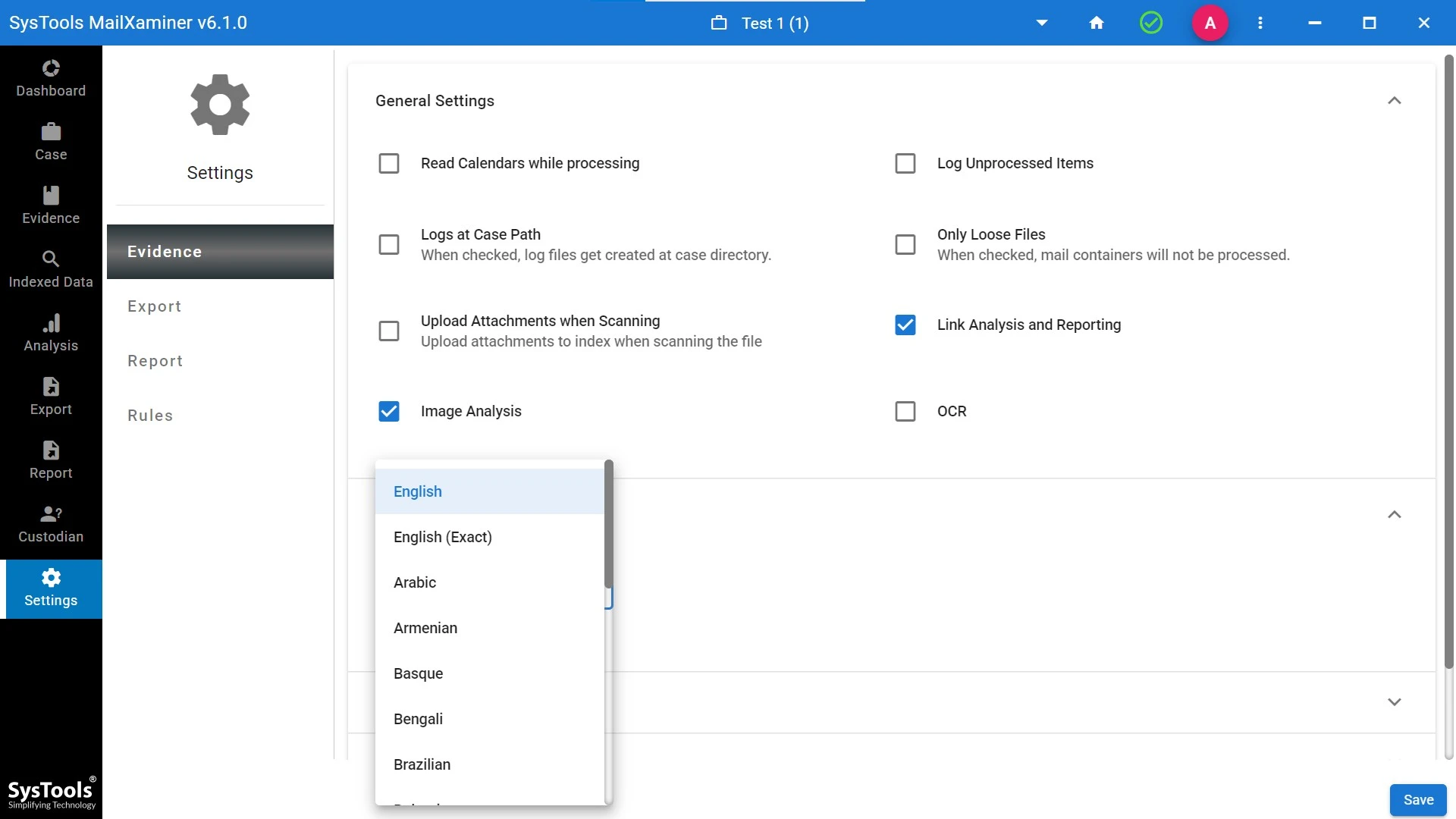Open Export in the black sidebar
This screenshot has height=819, width=1456.
[x=51, y=397]
